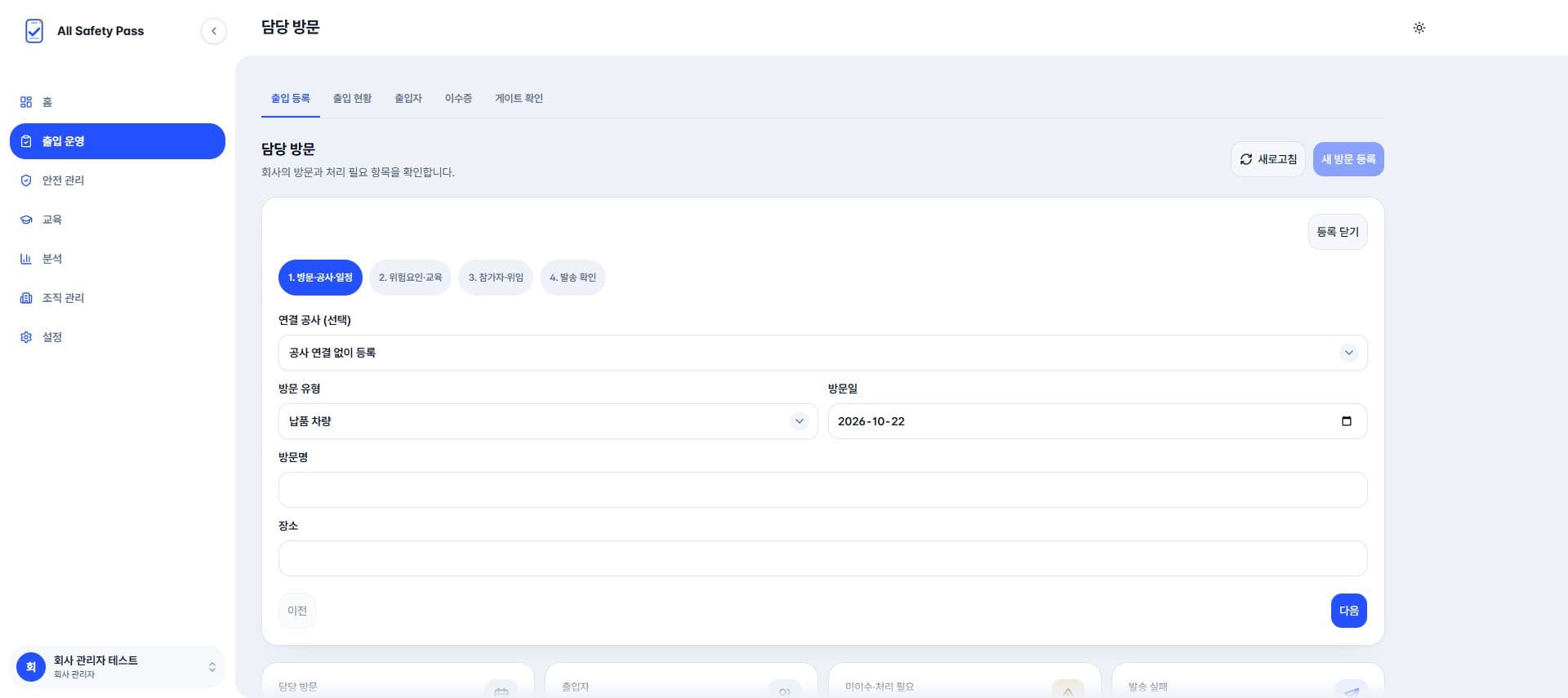Click the 방문일 date value 2026-10-22

[x=871, y=421]
